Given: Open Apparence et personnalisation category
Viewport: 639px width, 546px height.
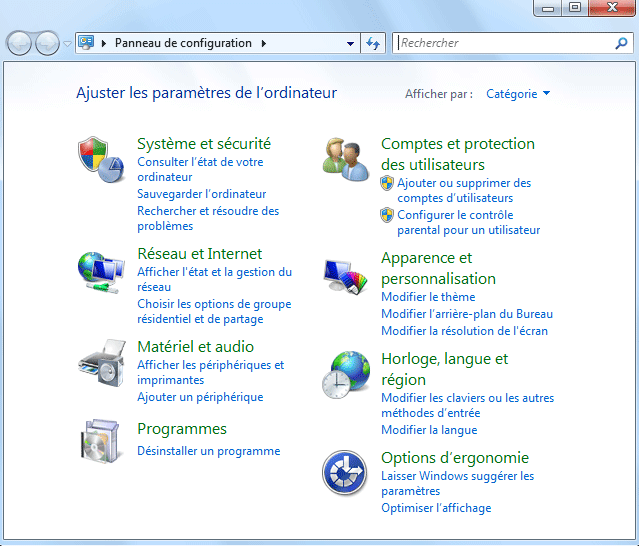Looking at the screenshot, I should click(x=438, y=269).
